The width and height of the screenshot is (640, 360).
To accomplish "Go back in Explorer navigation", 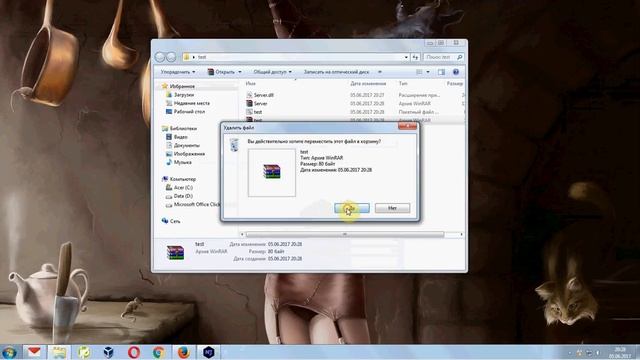I will [x=160, y=57].
